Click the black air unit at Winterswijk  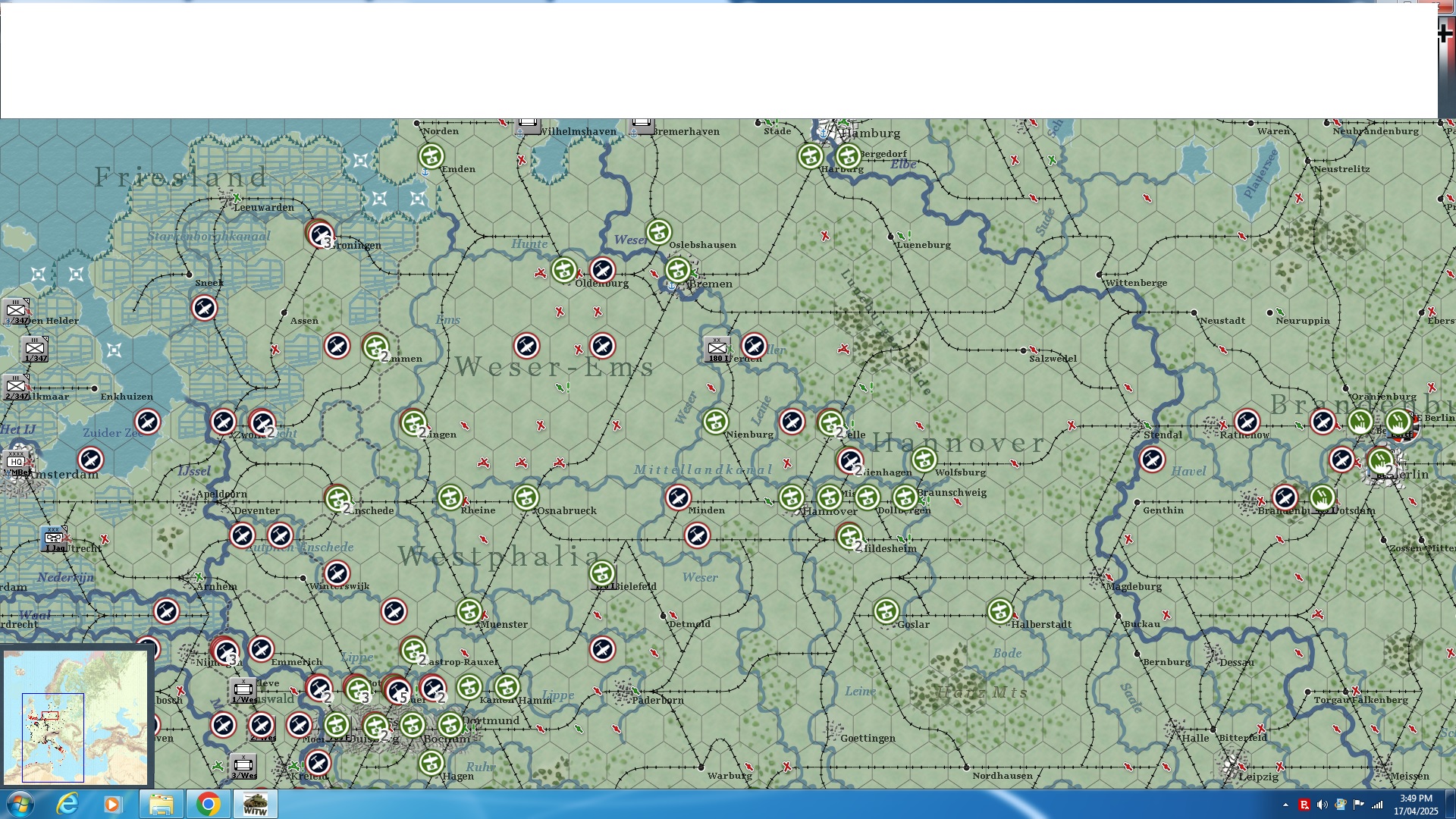coord(337,573)
